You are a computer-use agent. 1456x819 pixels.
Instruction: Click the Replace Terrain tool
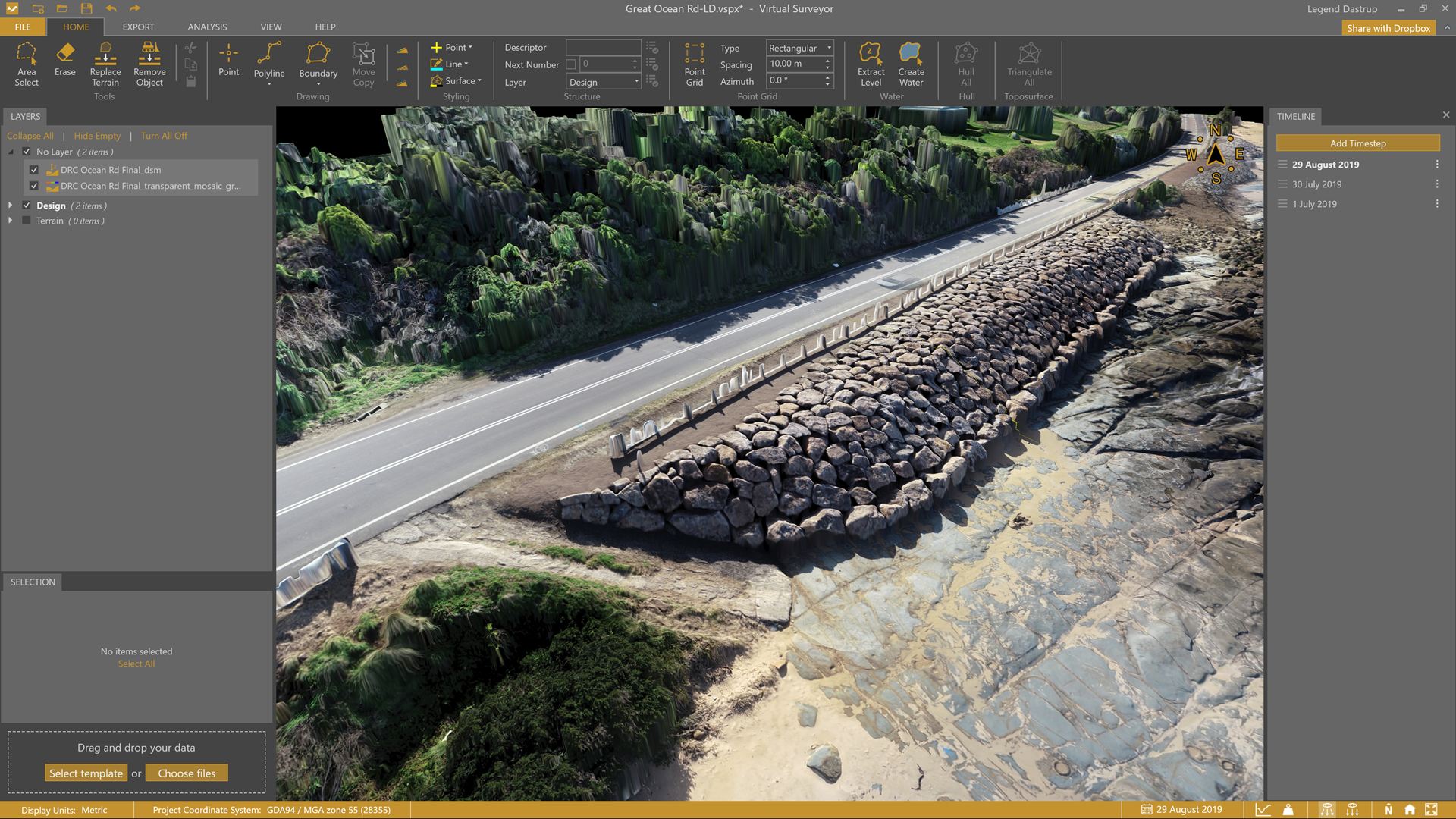point(105,64)
